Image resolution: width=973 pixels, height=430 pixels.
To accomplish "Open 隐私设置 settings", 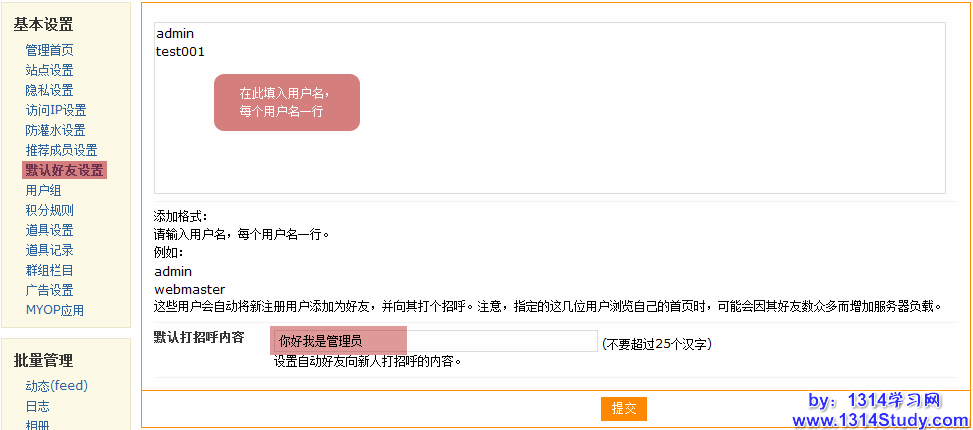I will click(x=49, y=90).
